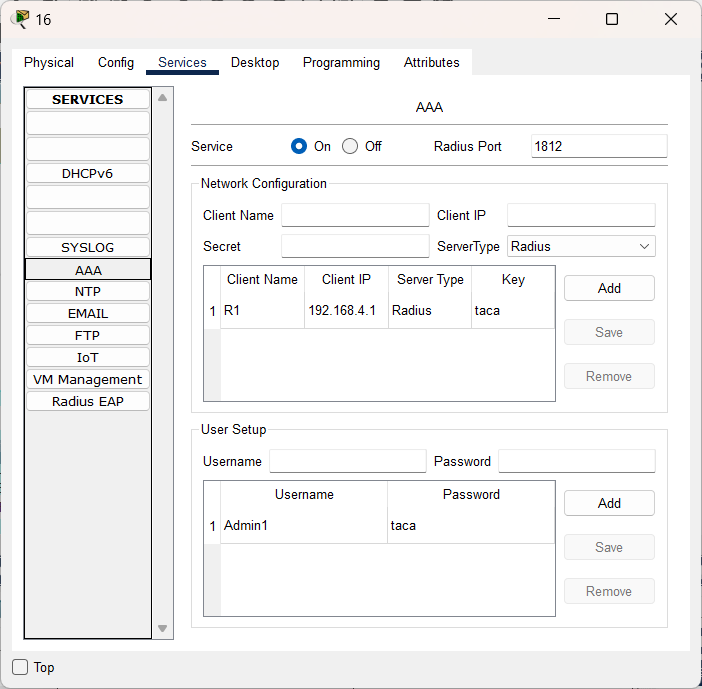The width and height of the screenshot is (702, 689).
Task: Add a new user in User Setup
Action: [x=609, y=503]
